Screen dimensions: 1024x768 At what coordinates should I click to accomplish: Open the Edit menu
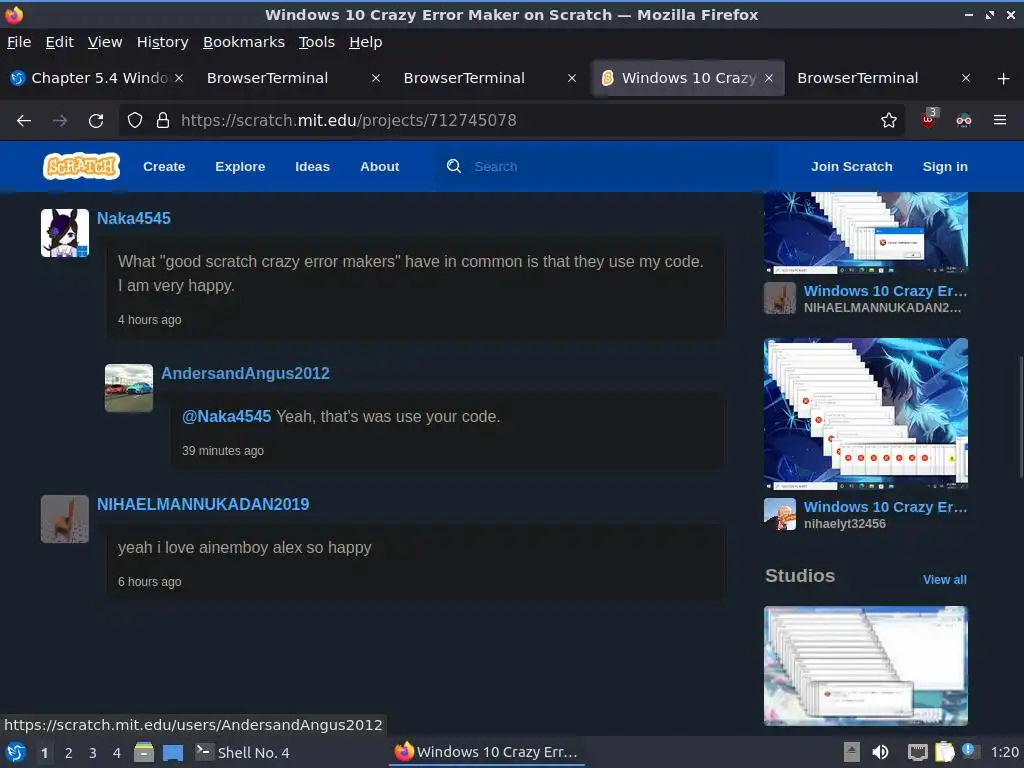point(59,42)
